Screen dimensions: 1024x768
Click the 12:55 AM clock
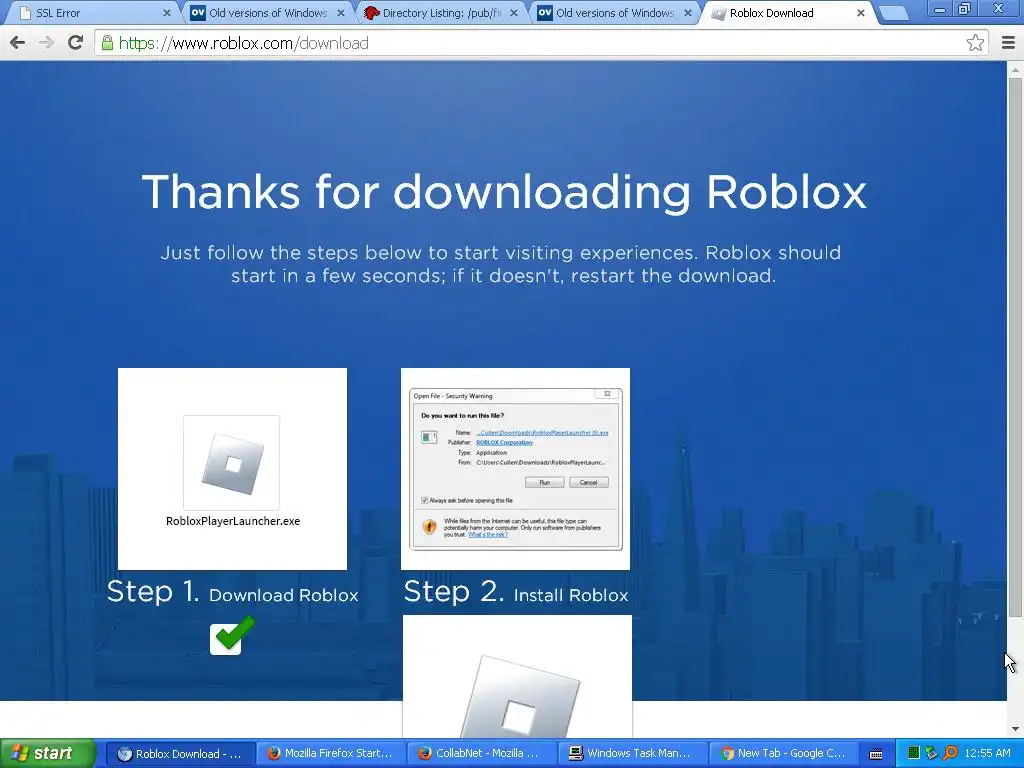click(x=987, y=754)
